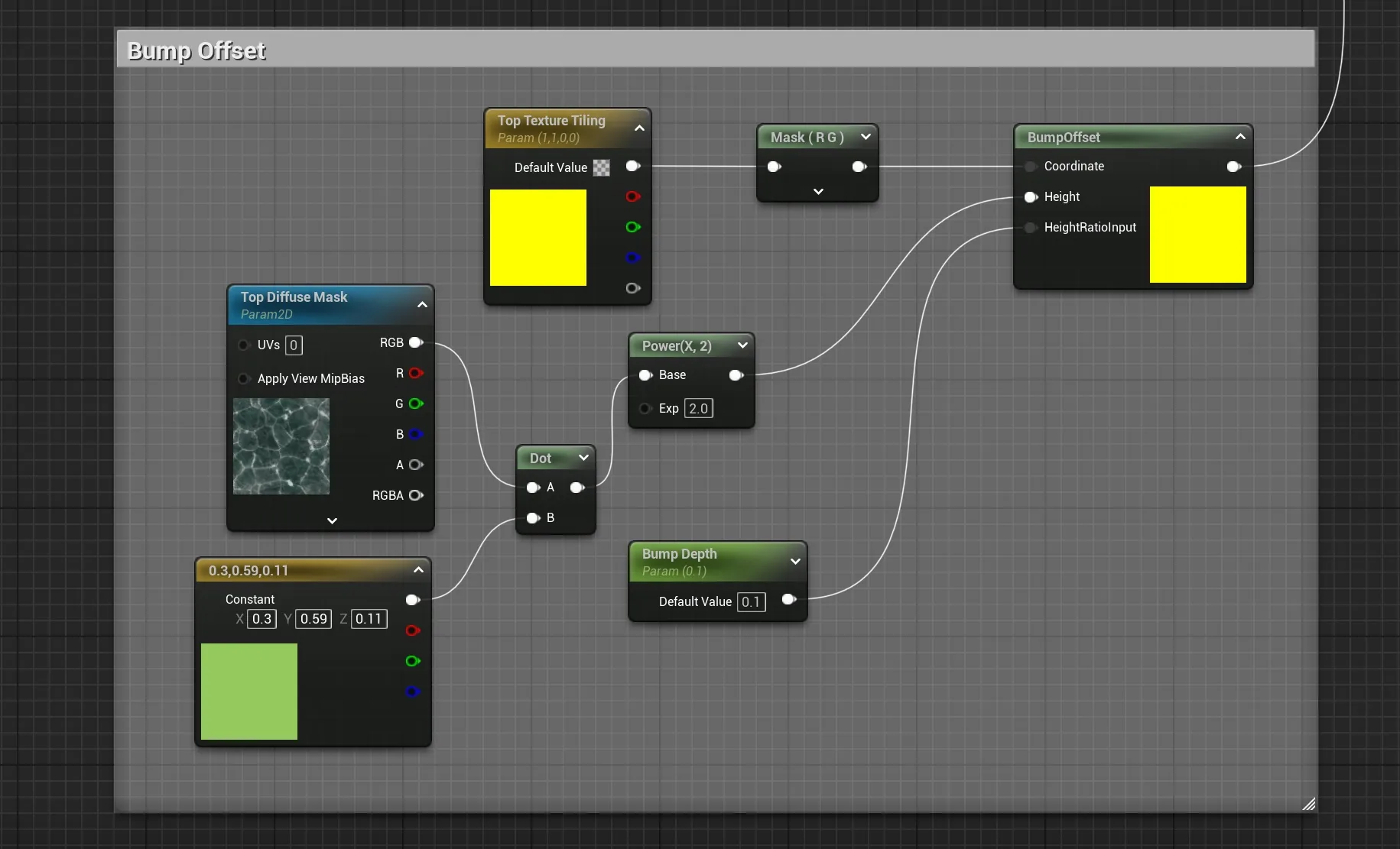
Task: Click the red R output pin on Top Texture Tiling
Action: coord(632,196)
